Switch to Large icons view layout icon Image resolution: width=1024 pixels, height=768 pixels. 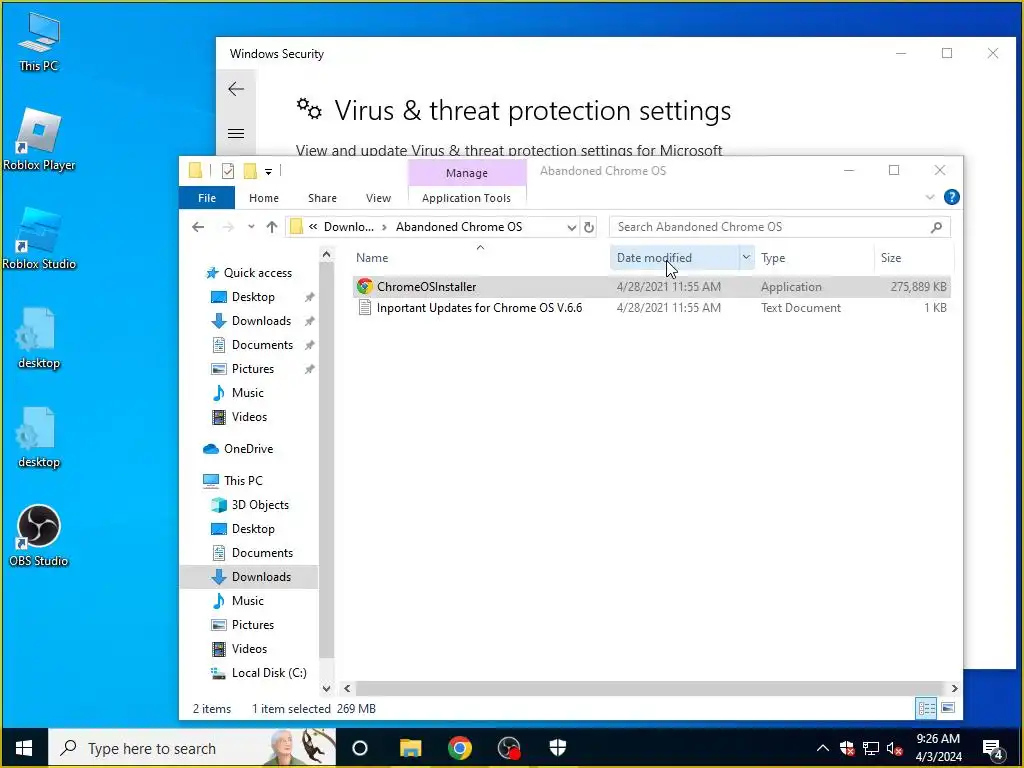948,708
